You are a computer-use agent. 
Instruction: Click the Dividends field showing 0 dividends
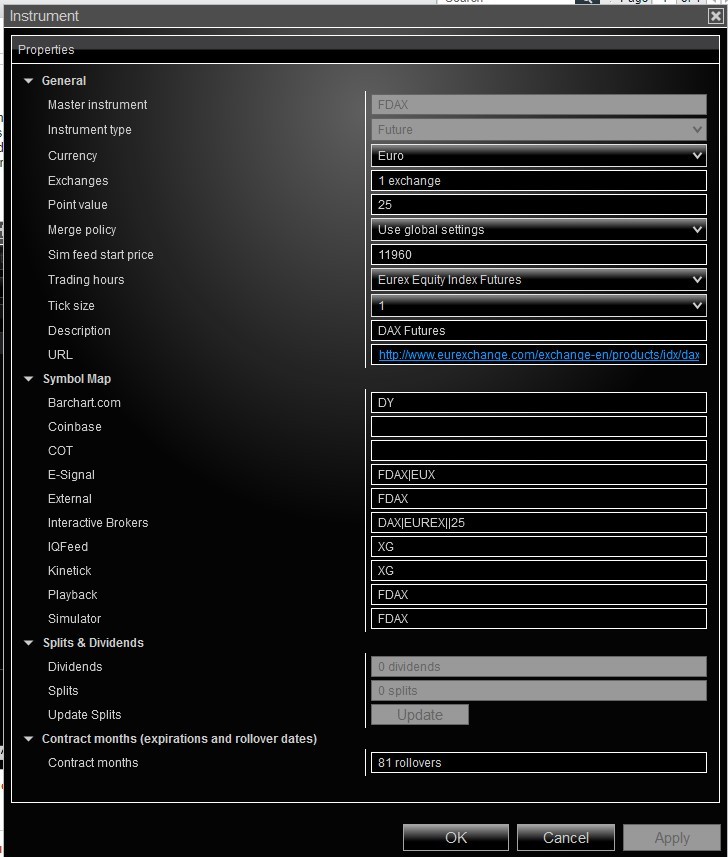[538, 667]
